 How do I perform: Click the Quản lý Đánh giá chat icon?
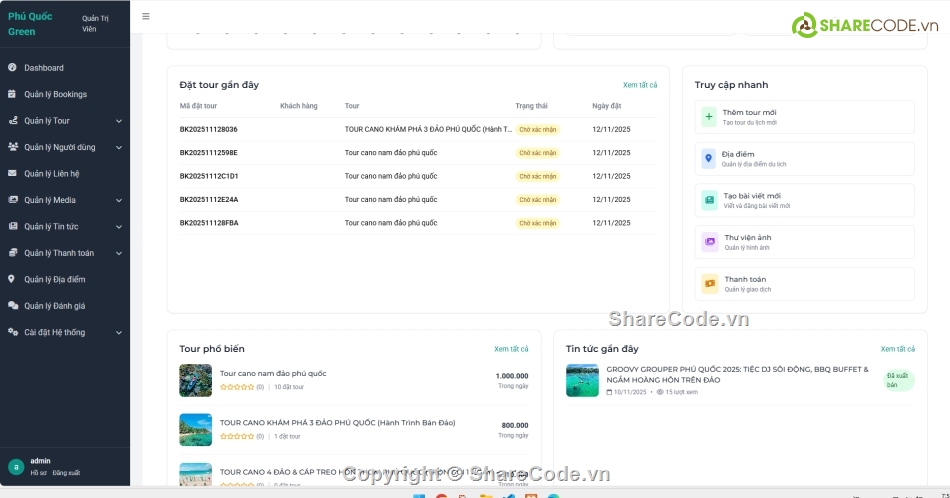pyautogui.click(x=13, y=305)
